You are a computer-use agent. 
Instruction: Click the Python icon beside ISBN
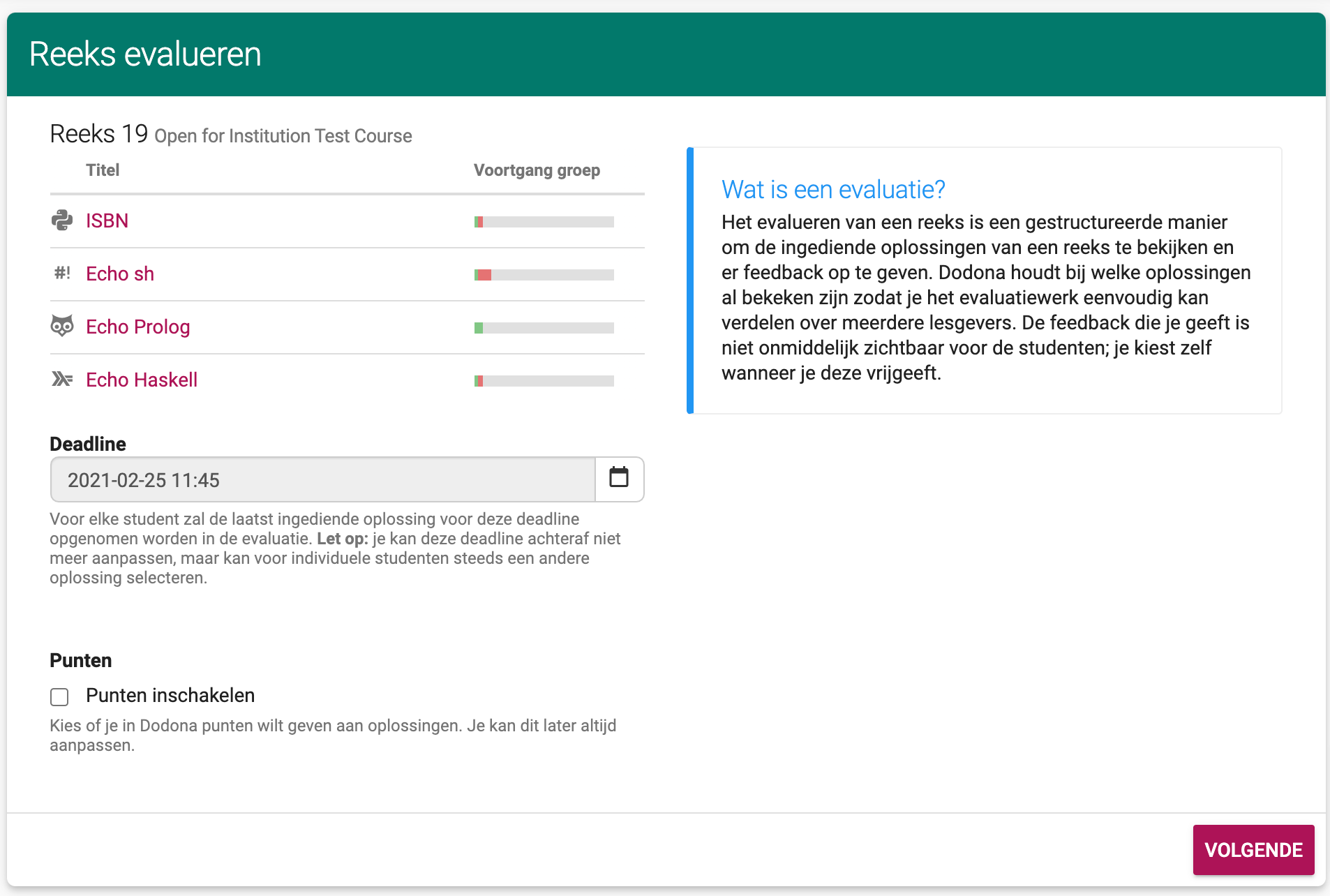[x=62, y=221]
